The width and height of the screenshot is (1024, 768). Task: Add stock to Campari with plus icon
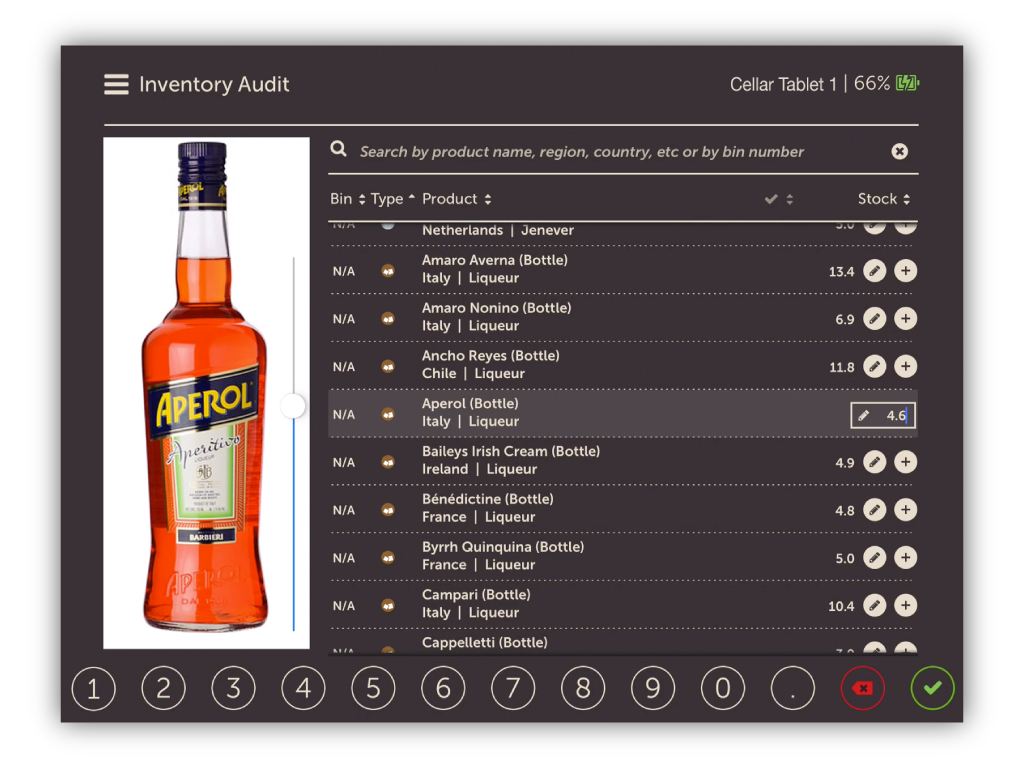click(905, 605)
